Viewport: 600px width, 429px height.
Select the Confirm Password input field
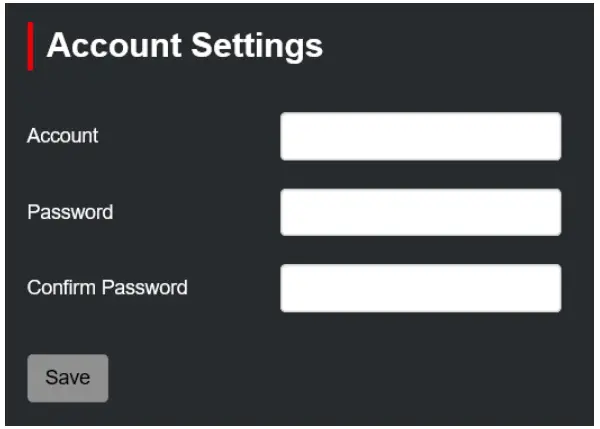coord(420,288)
